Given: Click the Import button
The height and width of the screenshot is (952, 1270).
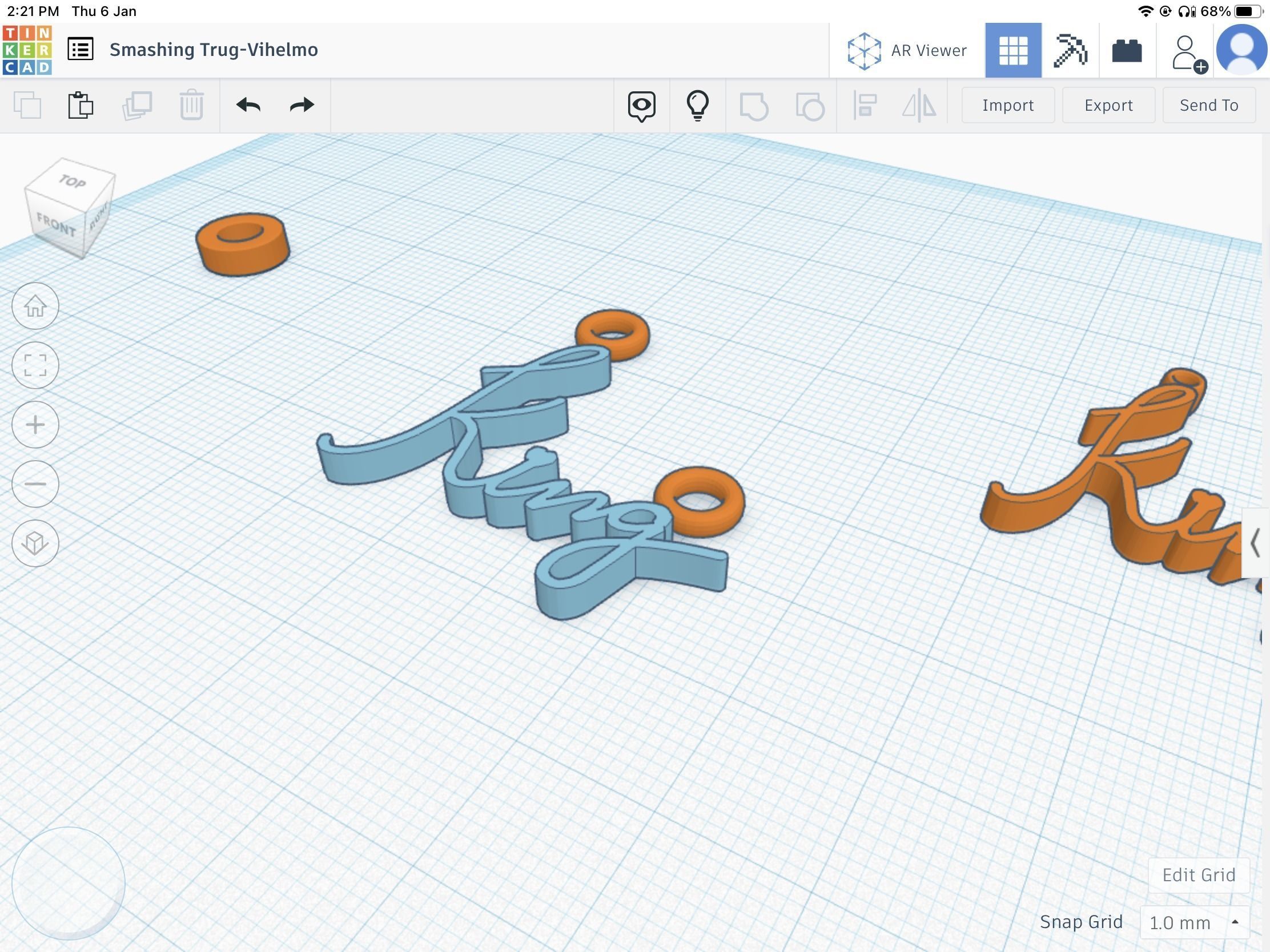Looking at the screenshot, I should click(x=1008, y=105).
